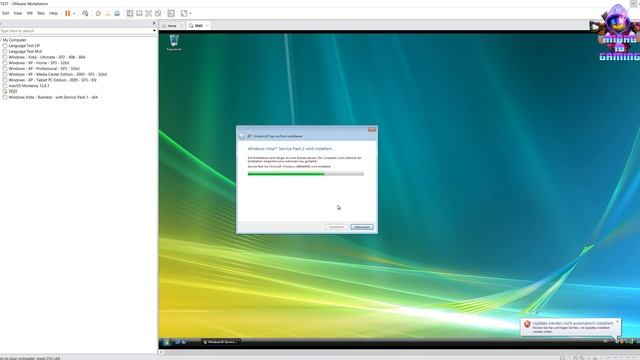This screenshot has height=360, width=640.
Task: Close the Updates notification balloon
Action: [x=617, y=322]
